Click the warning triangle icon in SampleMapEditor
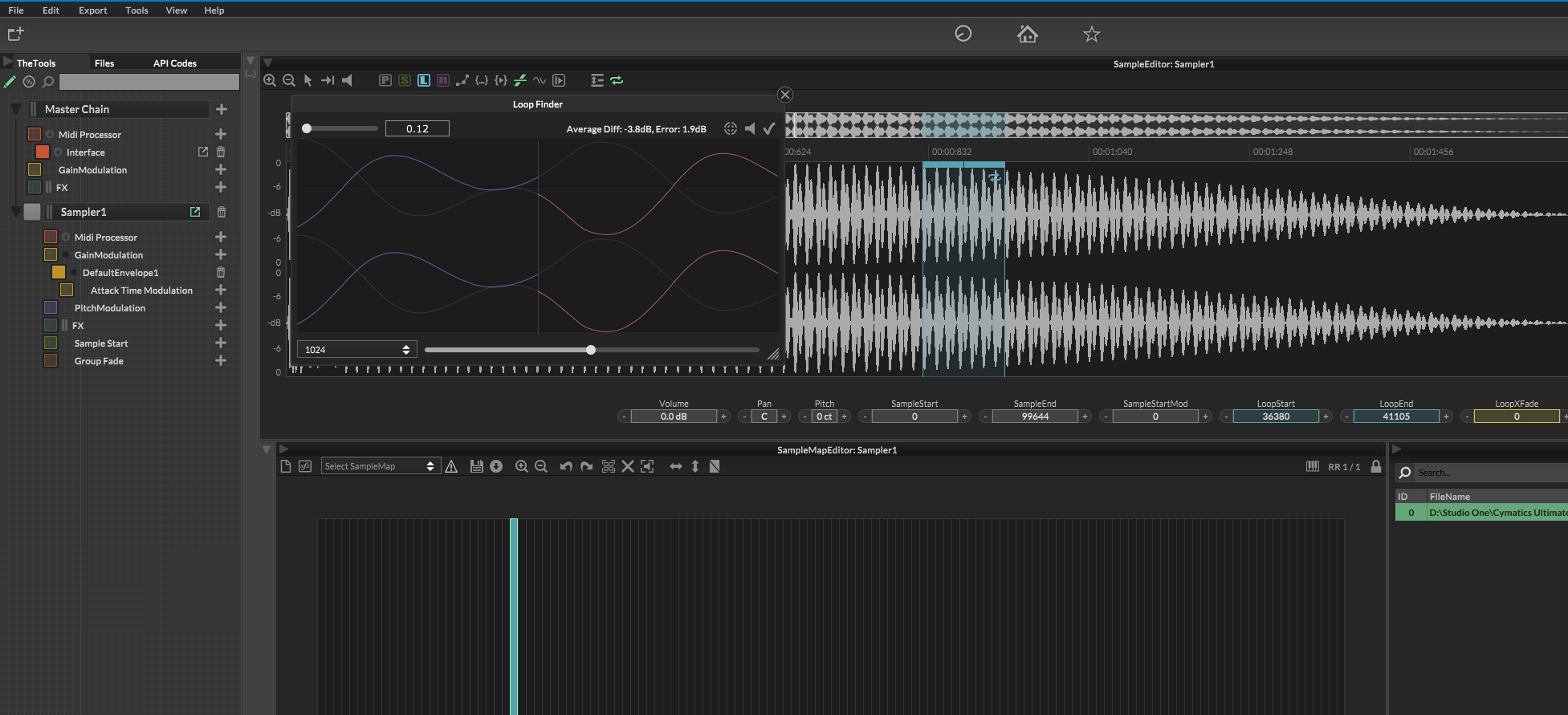This screenshot has width=1568, height=715. coord(451,466)
